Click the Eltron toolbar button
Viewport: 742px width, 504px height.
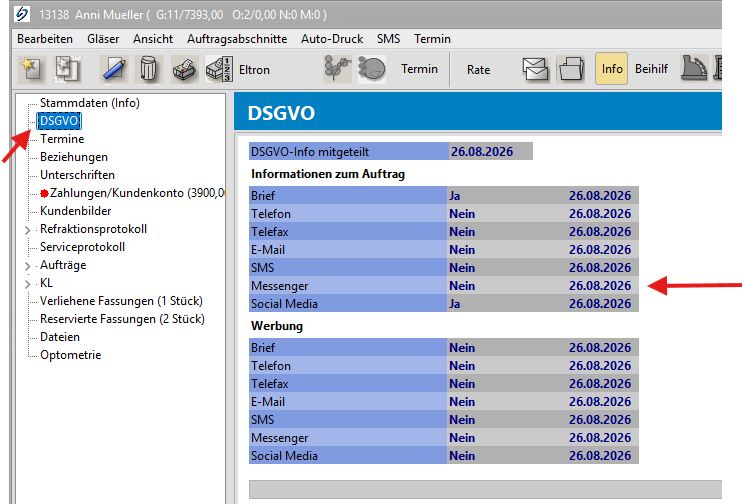(x=254, y=70)
